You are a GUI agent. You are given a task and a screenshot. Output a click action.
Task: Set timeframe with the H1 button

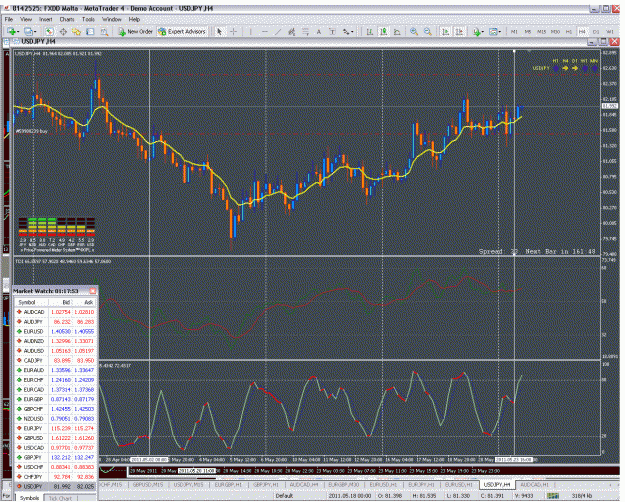click(569, 31)
